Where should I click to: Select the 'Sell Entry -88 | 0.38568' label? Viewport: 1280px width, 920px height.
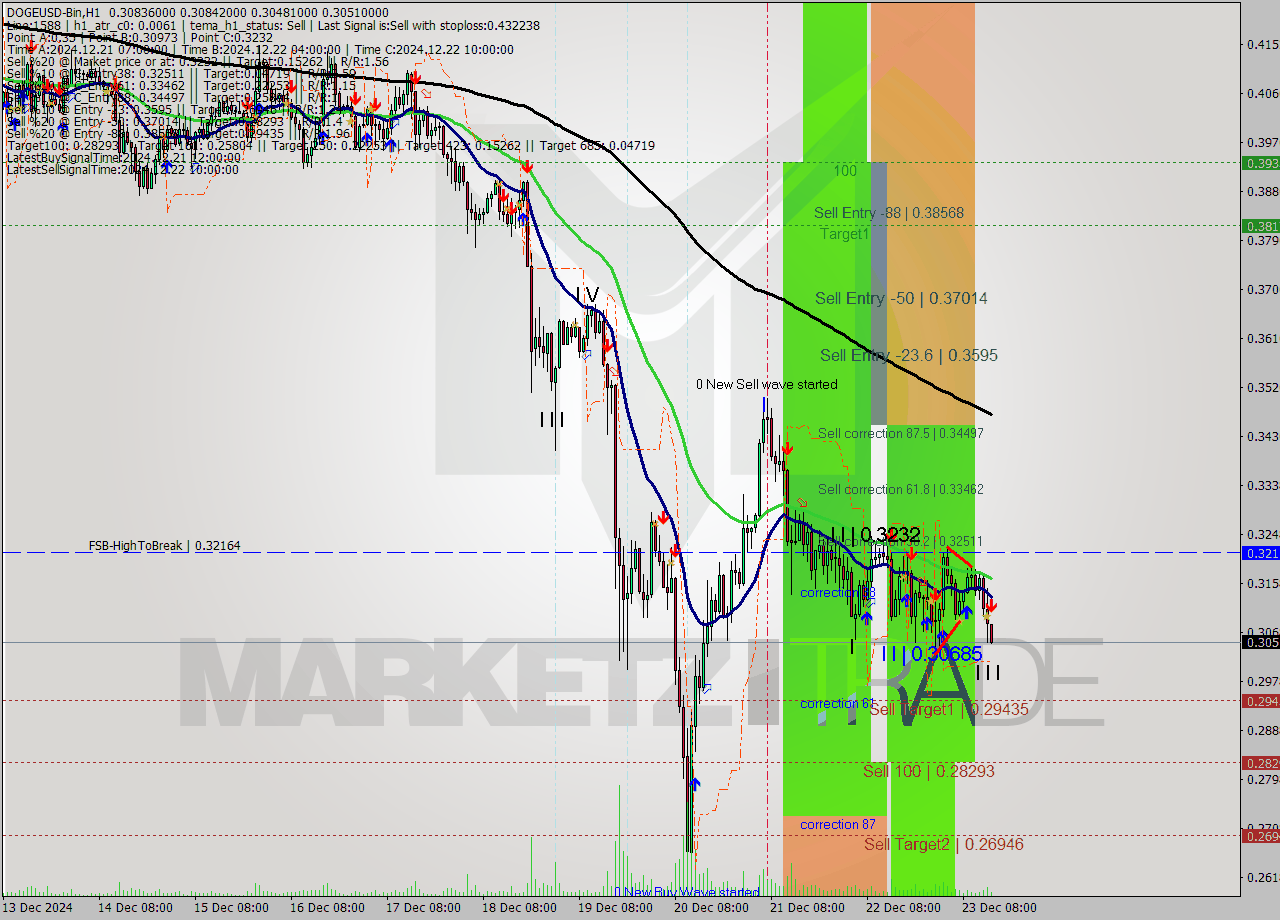(889, 213)
